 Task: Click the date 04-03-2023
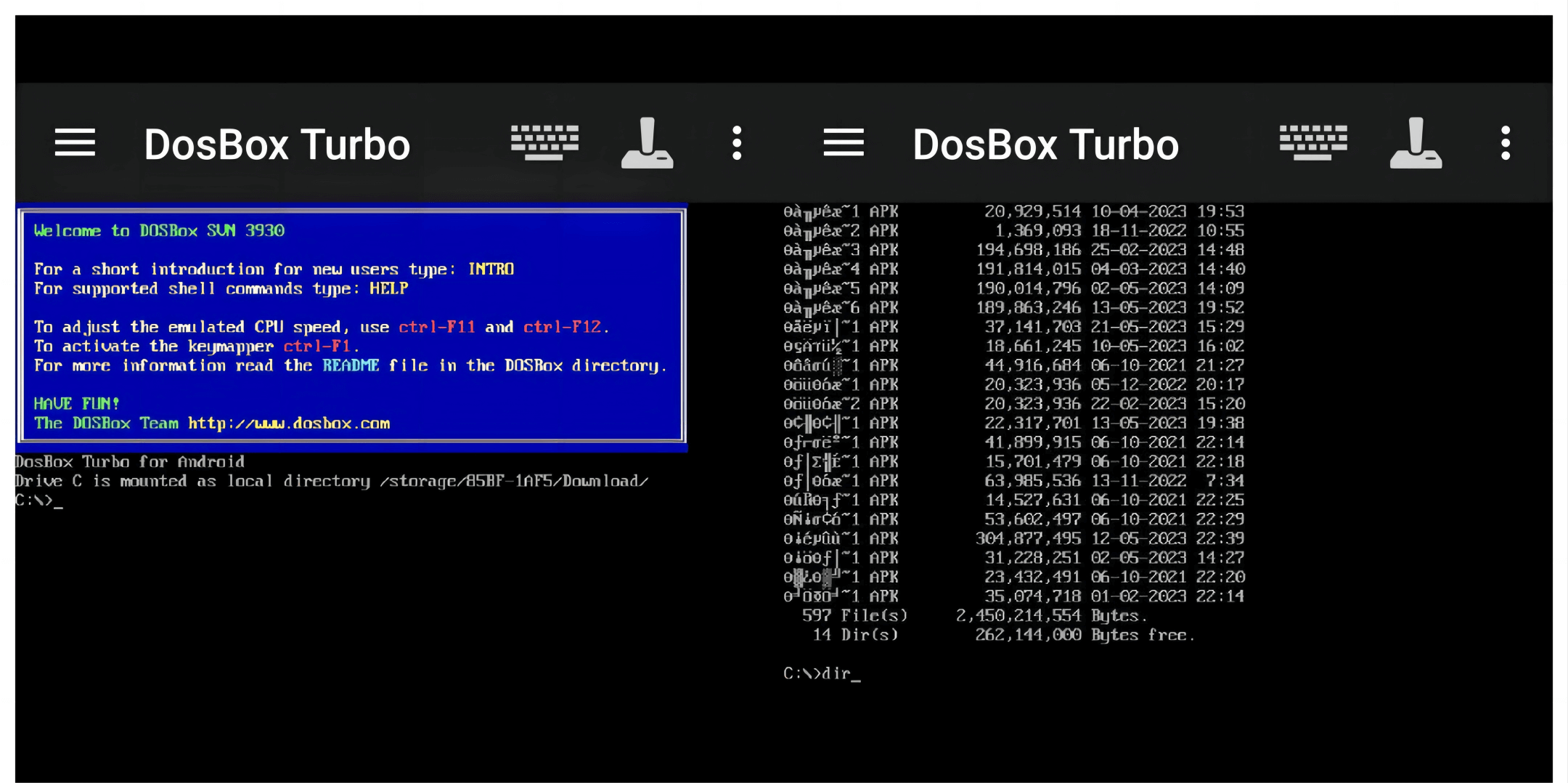click(1138, 269)
